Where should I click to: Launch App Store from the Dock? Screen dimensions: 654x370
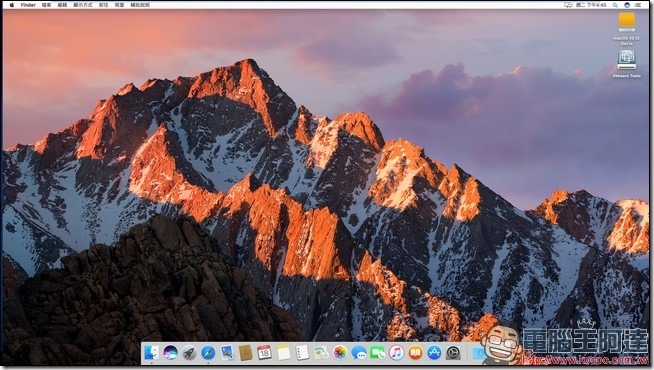434,353
